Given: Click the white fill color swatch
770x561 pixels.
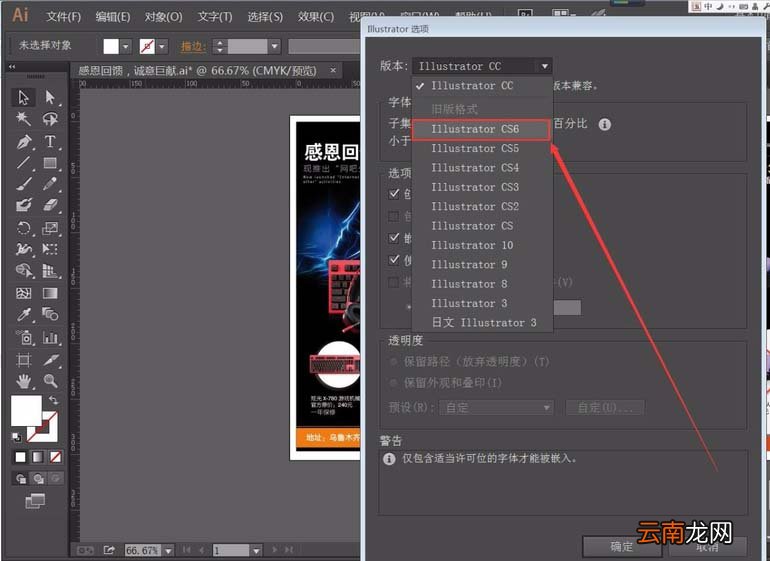Looking at the screenshot, I should click(26, 411).
